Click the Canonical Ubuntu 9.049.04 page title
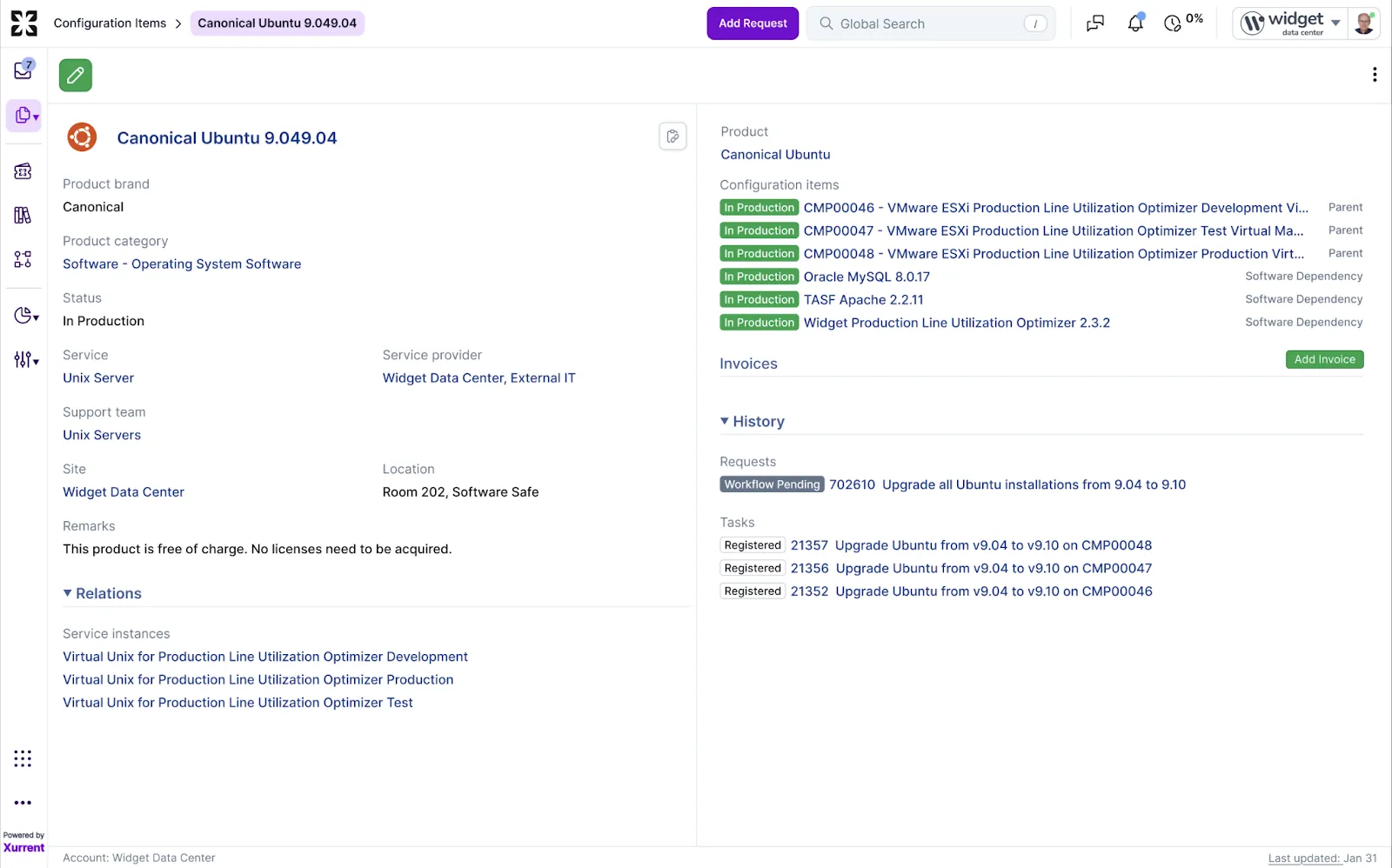This screenshot has height=868, width=1392. tap(227, 137)
